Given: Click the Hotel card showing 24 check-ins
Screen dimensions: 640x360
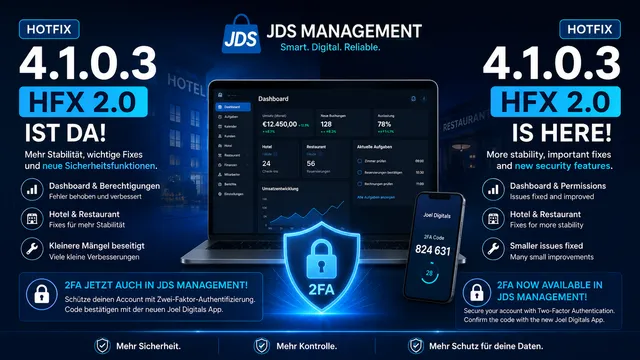Looking at the screenshot, I should tap(280, 160).
